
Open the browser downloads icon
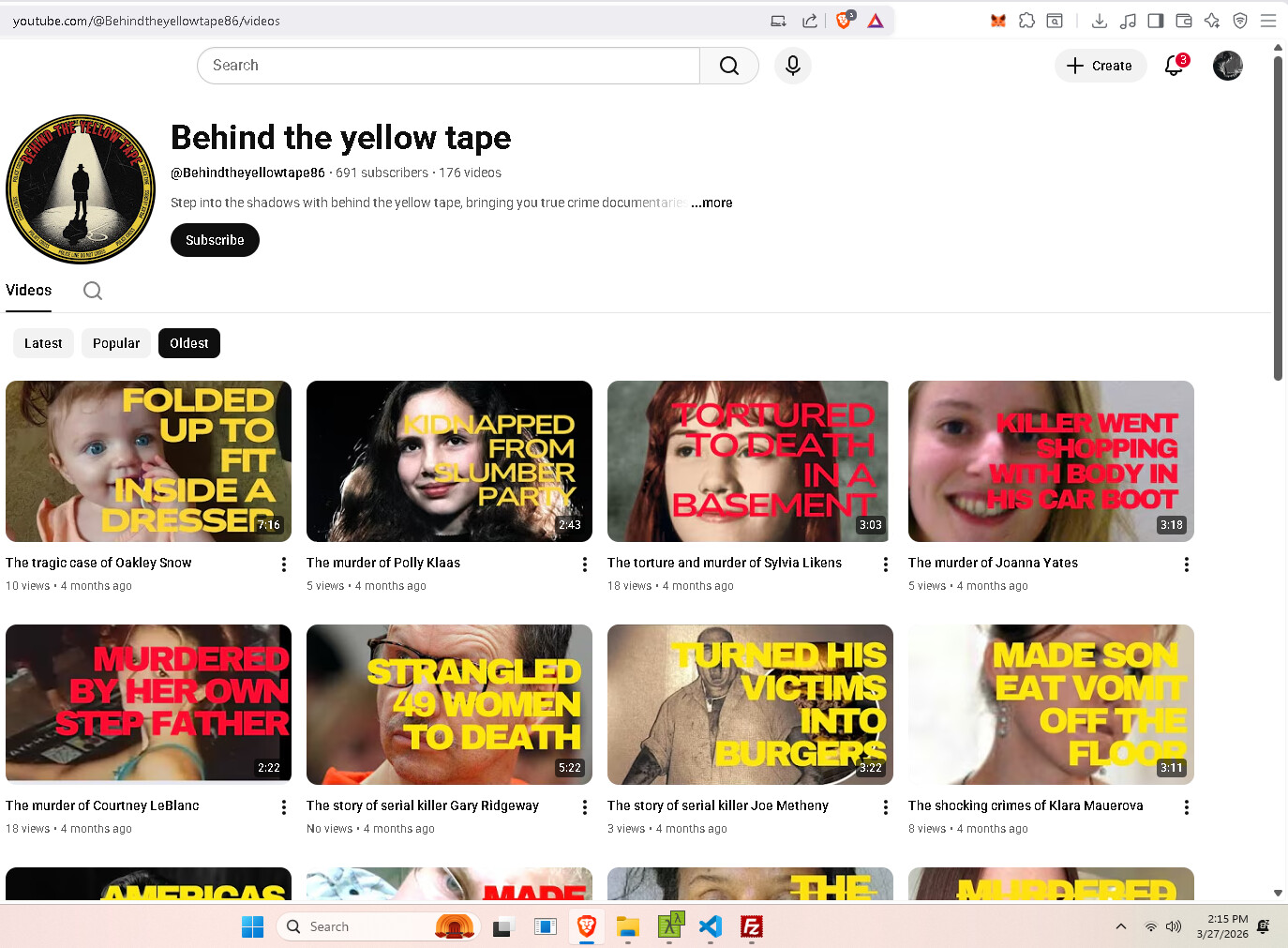(1100, 21)
